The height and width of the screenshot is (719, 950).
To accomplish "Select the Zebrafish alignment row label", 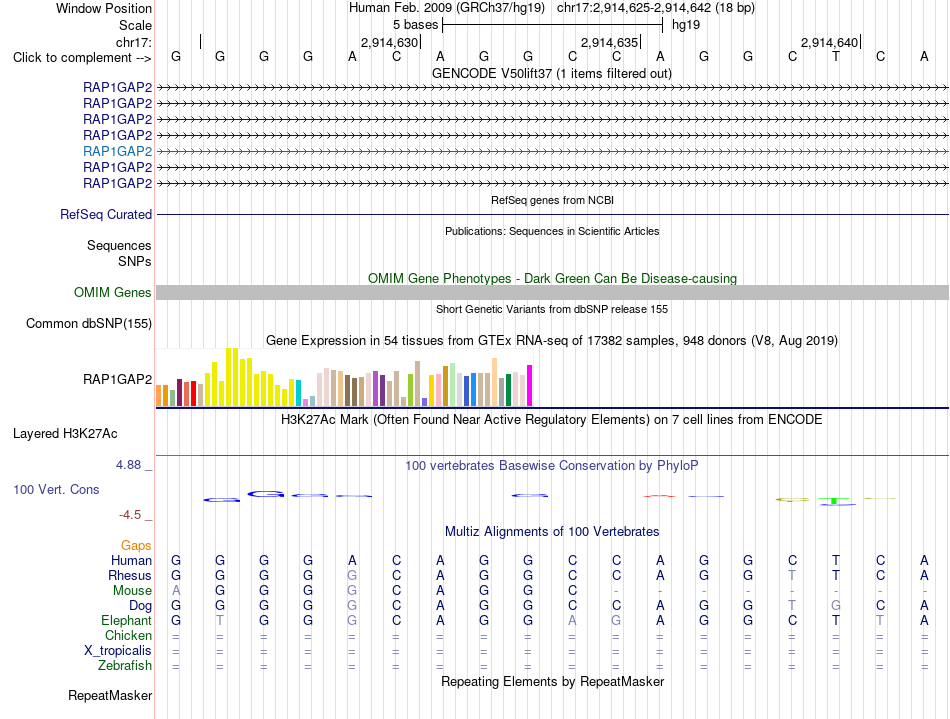I will coord(125,666).
